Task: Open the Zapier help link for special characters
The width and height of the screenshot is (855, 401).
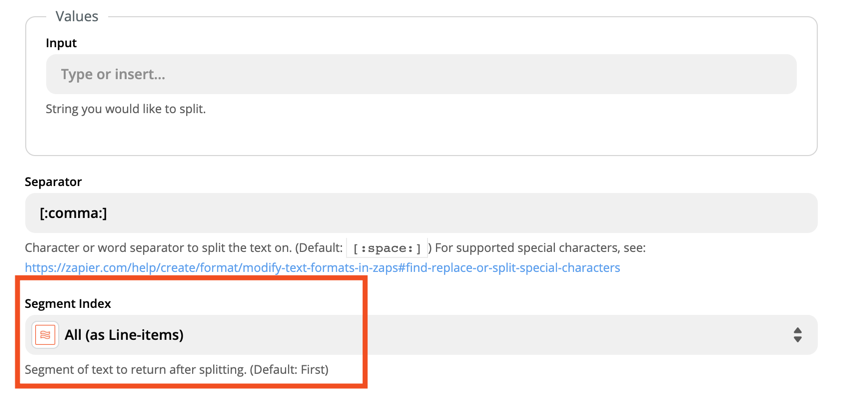Action: point(322,268)
